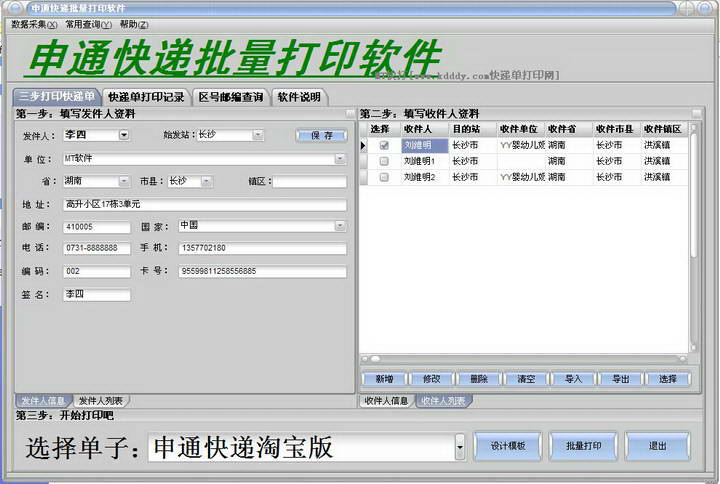The height and width of the screenshot is (484, 720).
Task: Switch to 三步打印快递单 tab
Action: (56, 96)
